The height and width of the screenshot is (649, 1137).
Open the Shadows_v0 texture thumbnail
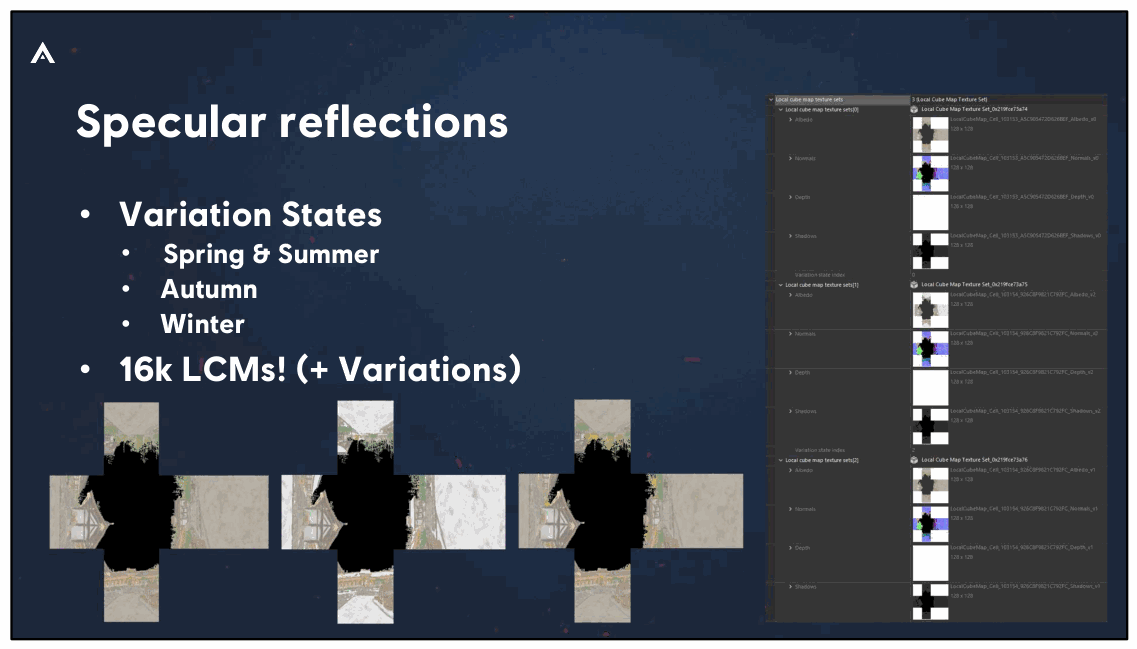[930, 251]
